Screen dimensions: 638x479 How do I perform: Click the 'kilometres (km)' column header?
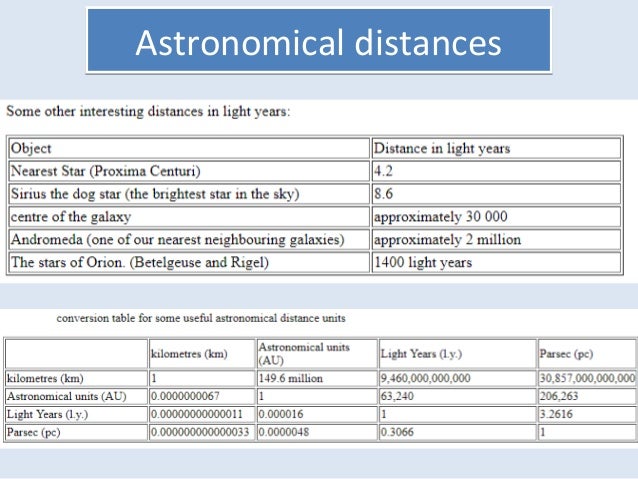click(202, 354)
